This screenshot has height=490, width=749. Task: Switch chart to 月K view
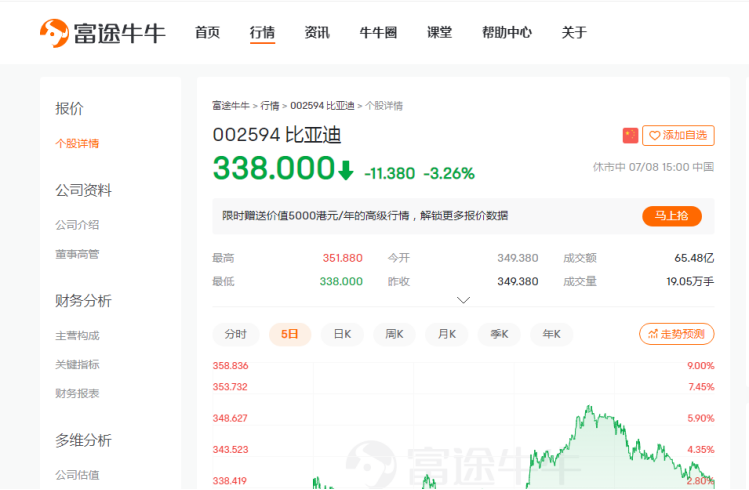coord(446,334)
